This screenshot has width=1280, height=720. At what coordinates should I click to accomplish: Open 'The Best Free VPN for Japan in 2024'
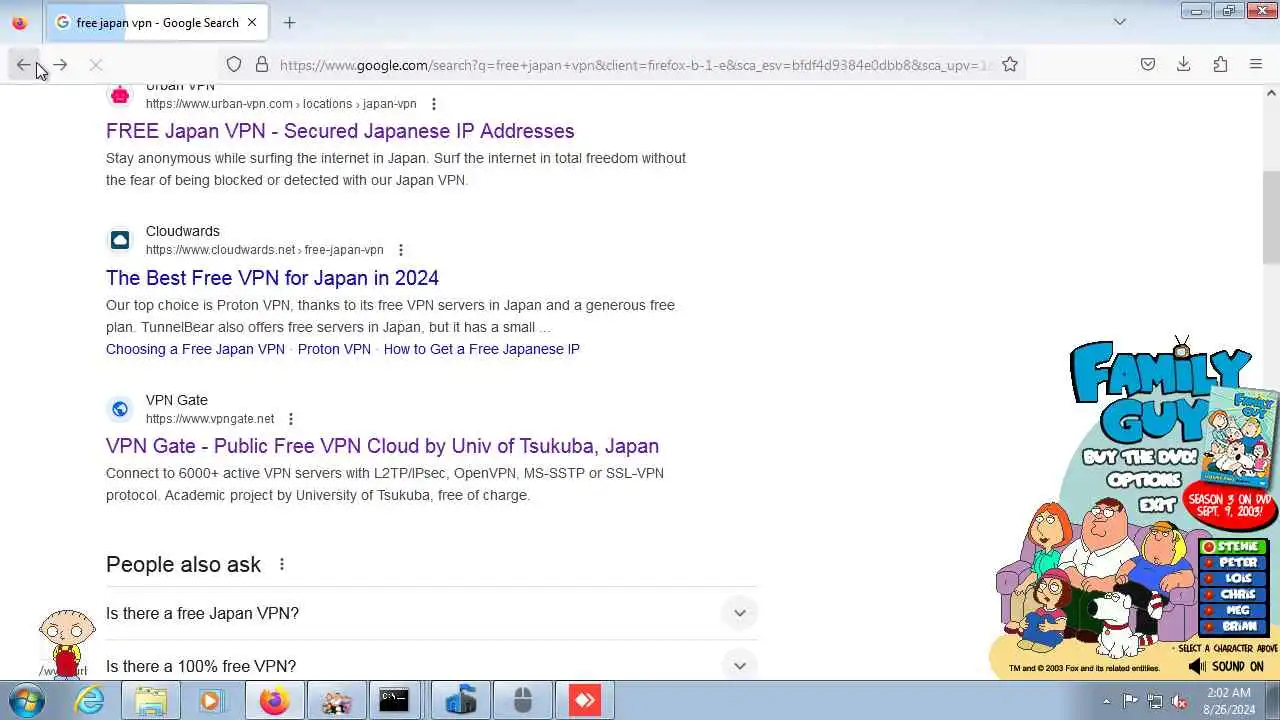[x=272, y=278]
